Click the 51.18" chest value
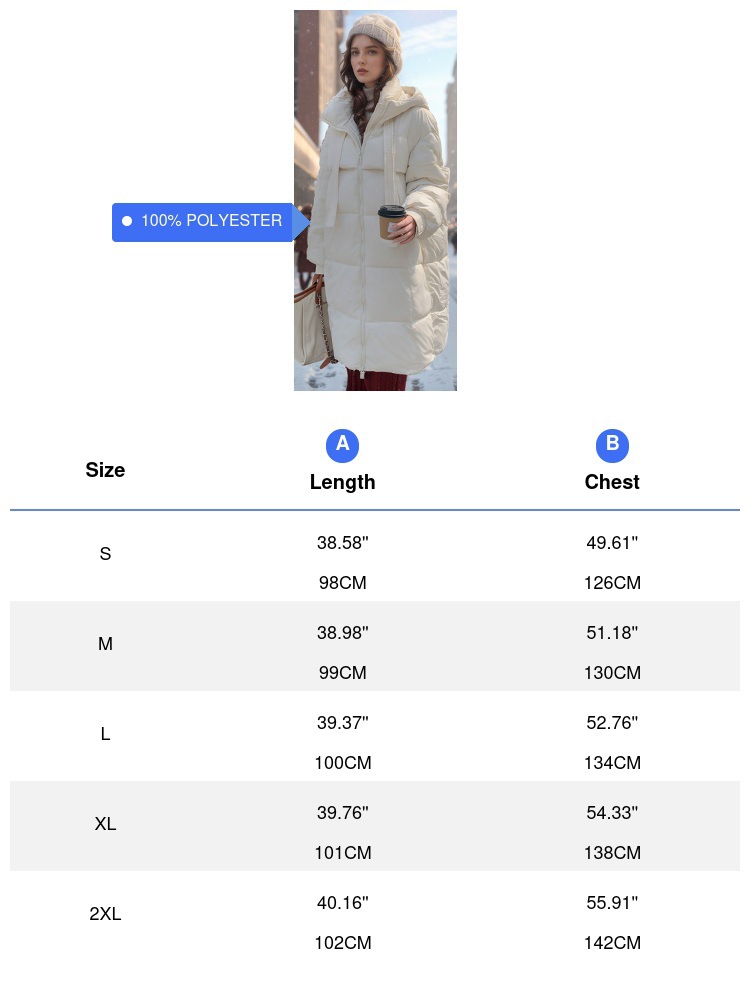The image size is (750, 1000). coord(612,633)
